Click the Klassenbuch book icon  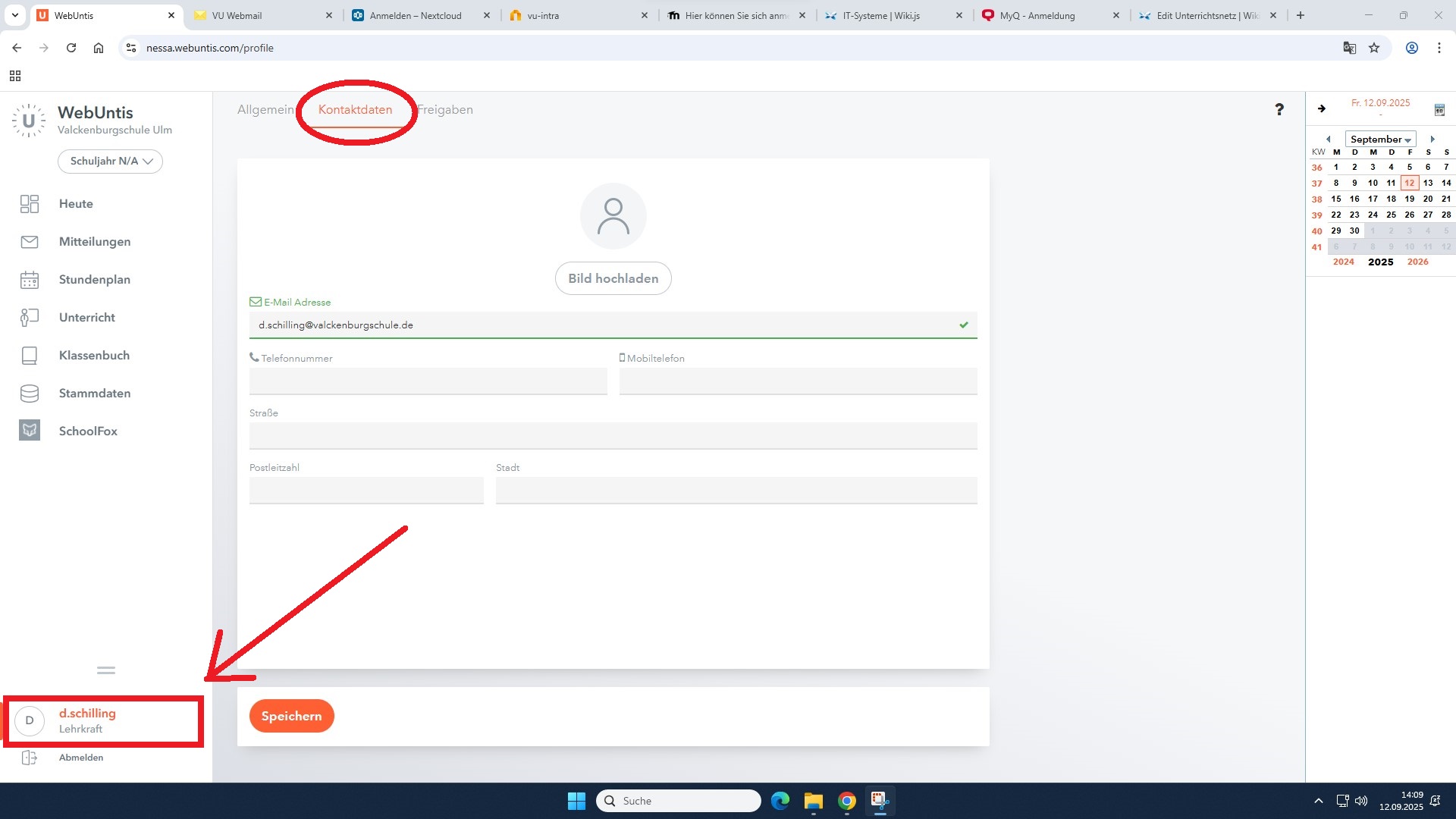coord(30,356)
